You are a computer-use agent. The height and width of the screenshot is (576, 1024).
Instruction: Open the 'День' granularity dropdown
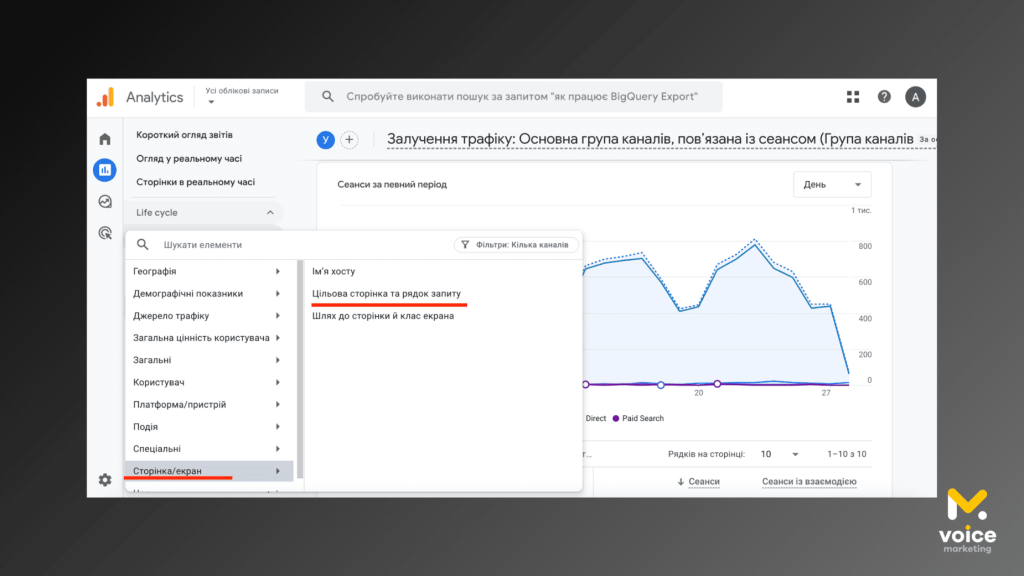(x=831, y=185)
